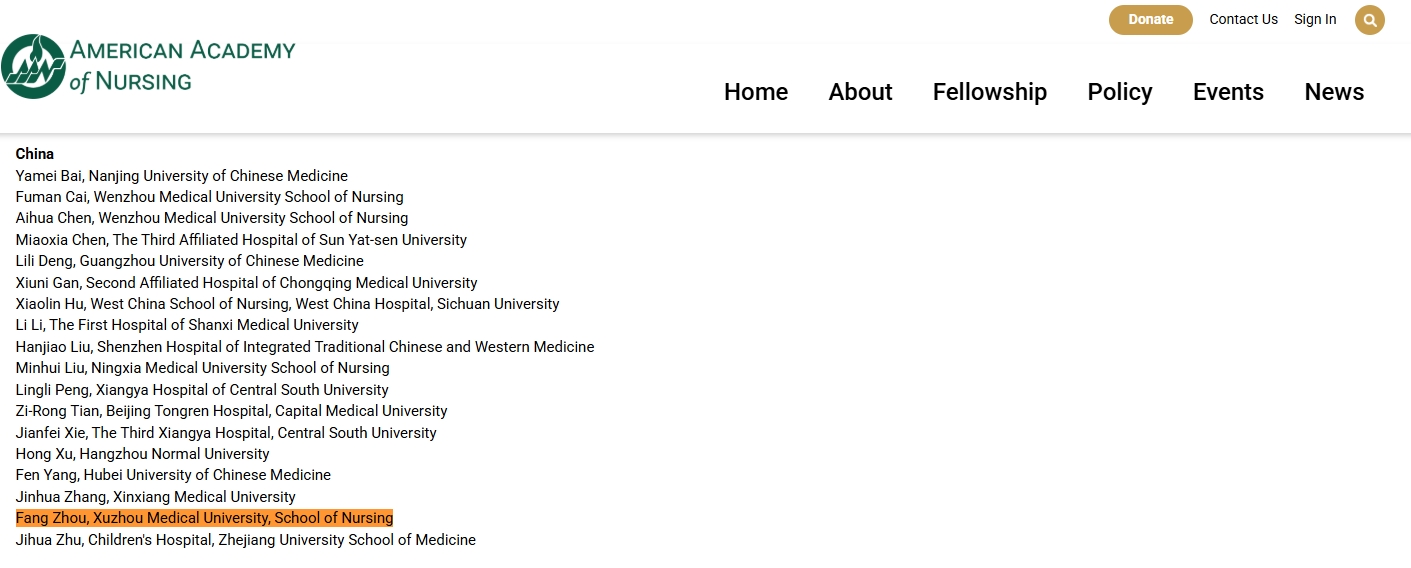This screenshot has width=1411, height=568.
Task: Open the News navigation item
Action: [x=1334, y=92]
